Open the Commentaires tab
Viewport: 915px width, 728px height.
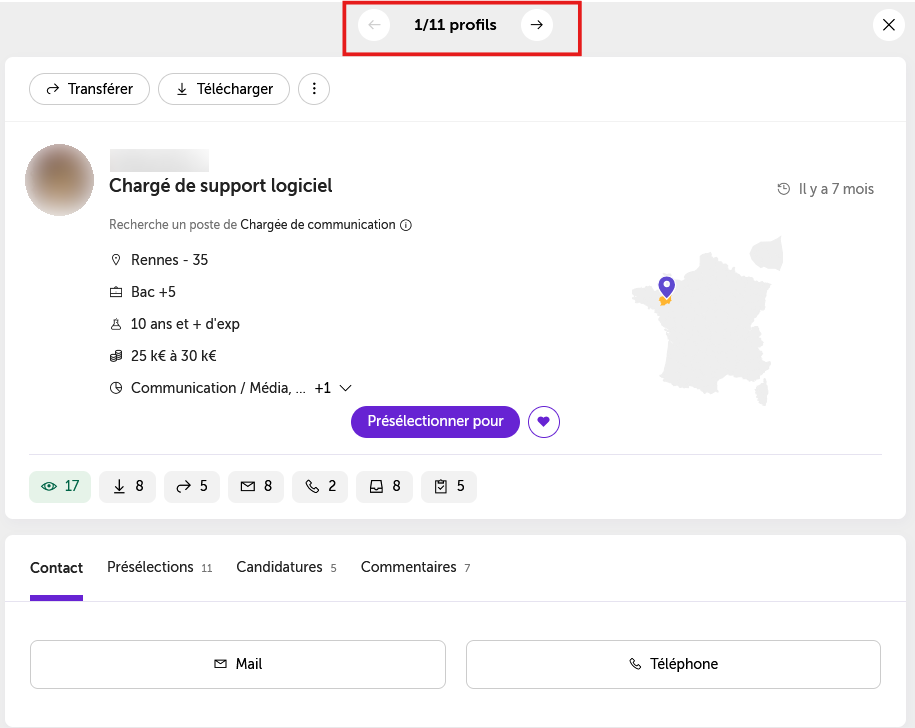click(x=415, y=568)
